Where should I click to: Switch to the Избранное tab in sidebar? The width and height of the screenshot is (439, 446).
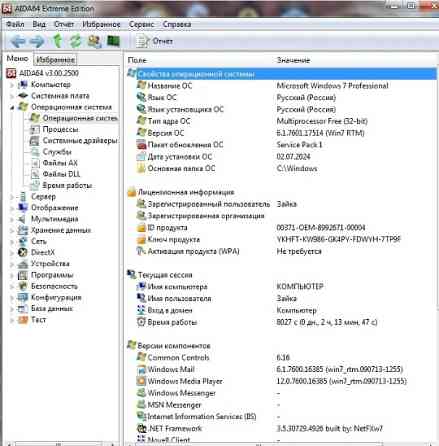(55, 60)
